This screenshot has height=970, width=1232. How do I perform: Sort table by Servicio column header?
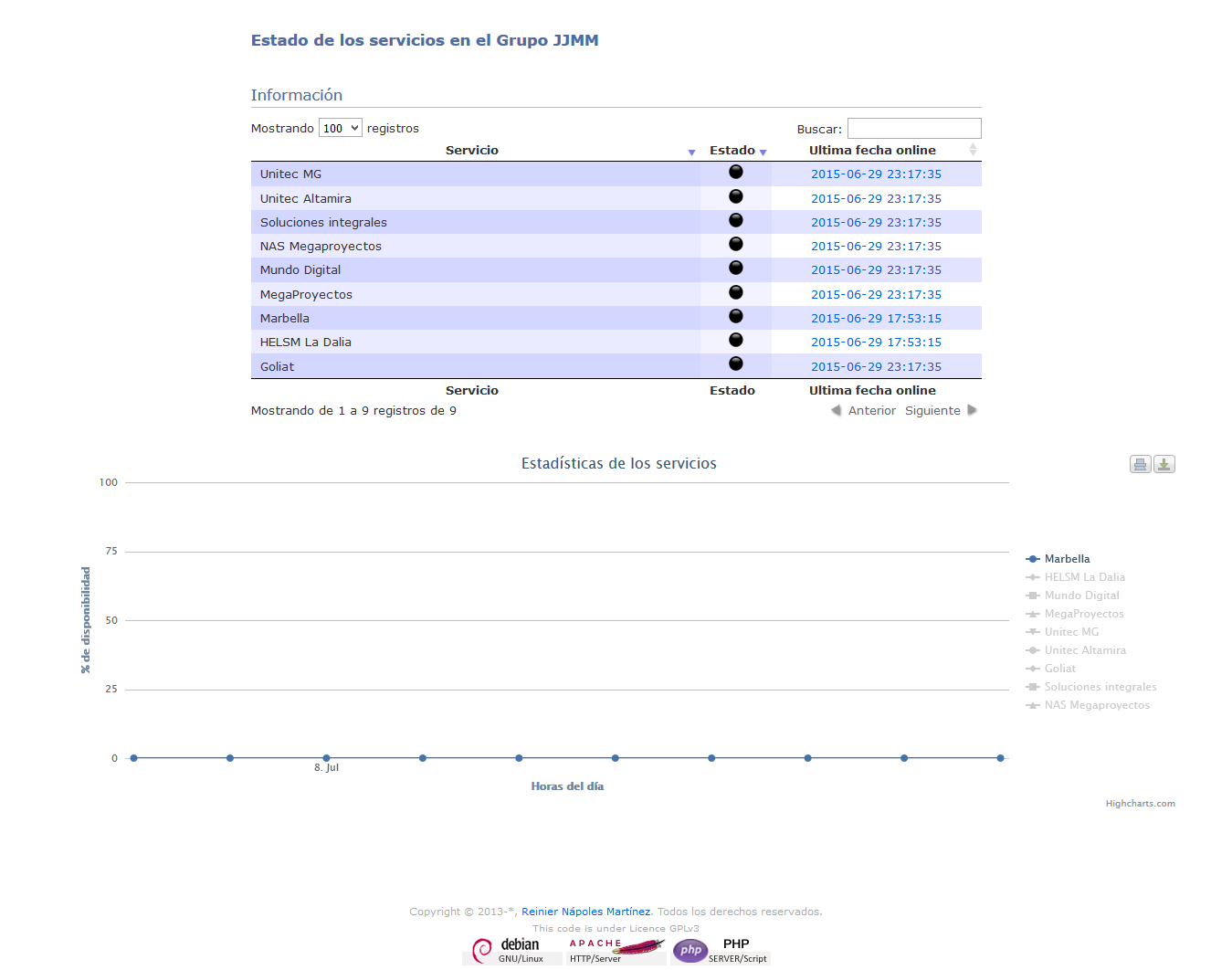tap(472, 151)
